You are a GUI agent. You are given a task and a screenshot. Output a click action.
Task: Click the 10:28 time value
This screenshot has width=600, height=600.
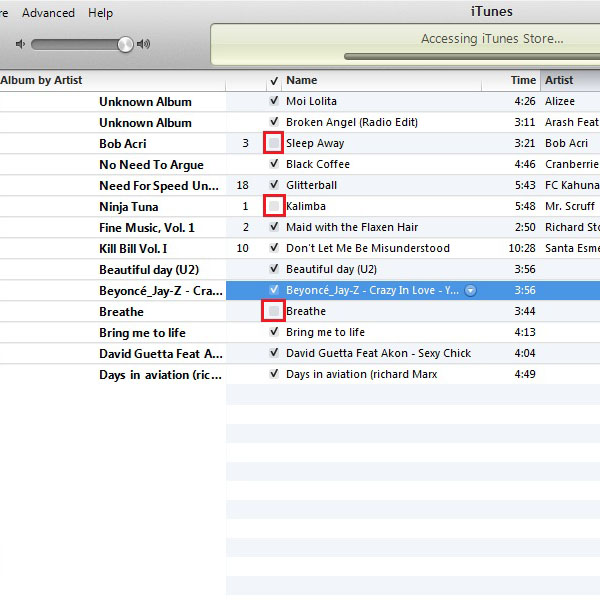[x=522, y=248]
